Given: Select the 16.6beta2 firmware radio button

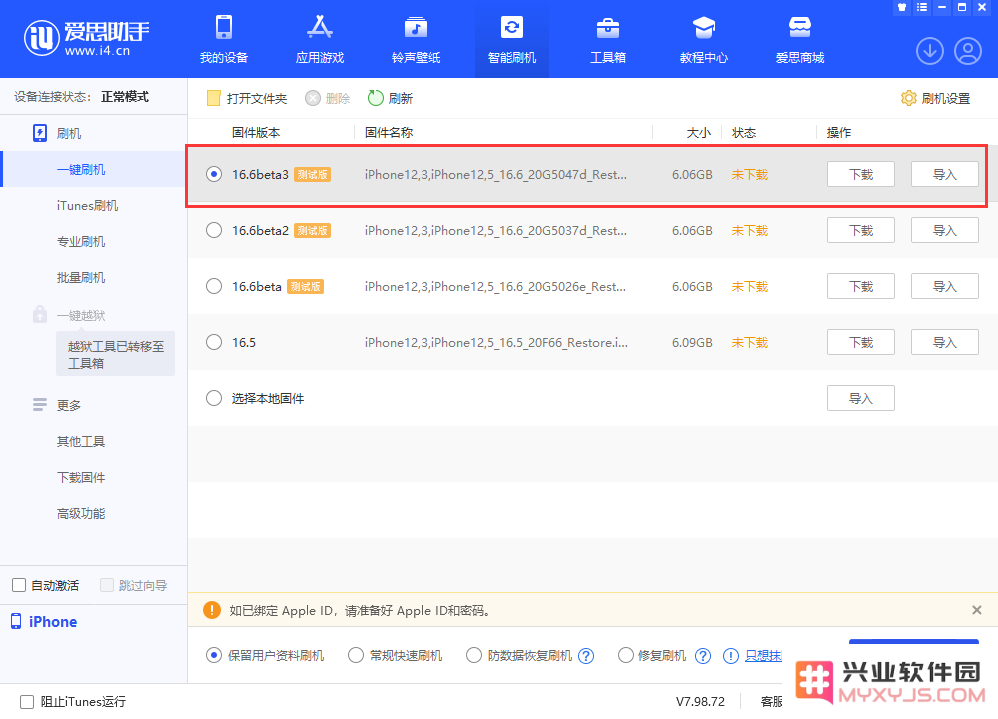Looking at the screenshot, I should tap(214, 230).
